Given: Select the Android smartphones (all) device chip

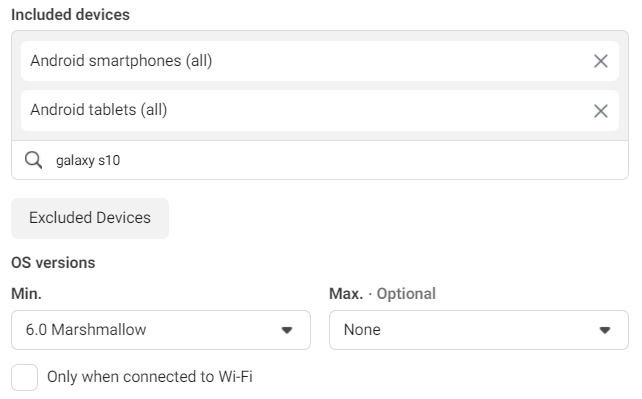Looking at the screenshot, I should [320, 61].
